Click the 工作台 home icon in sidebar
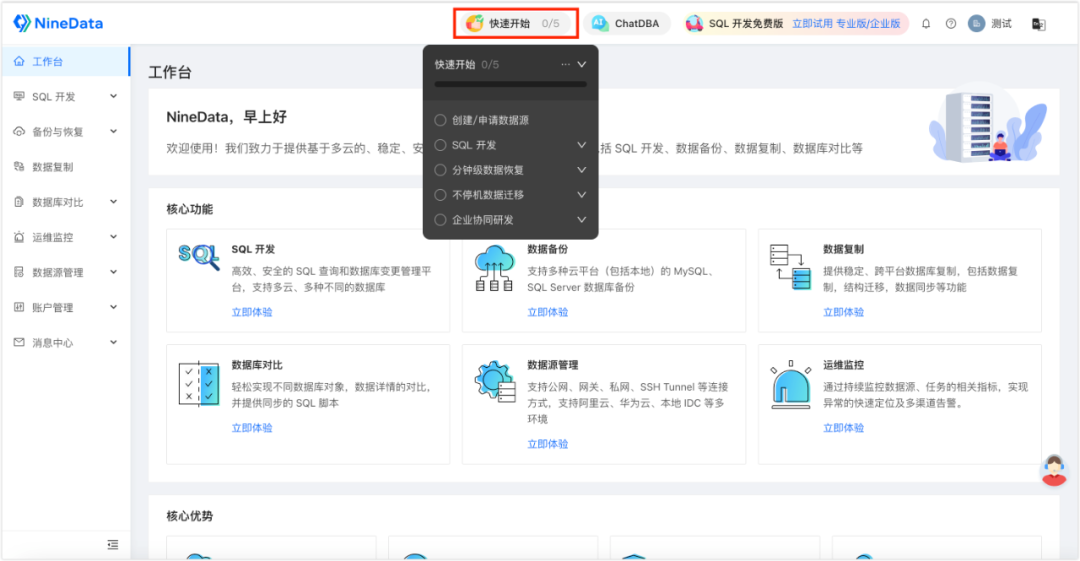1080x561 pixels. tap(19, 61)
